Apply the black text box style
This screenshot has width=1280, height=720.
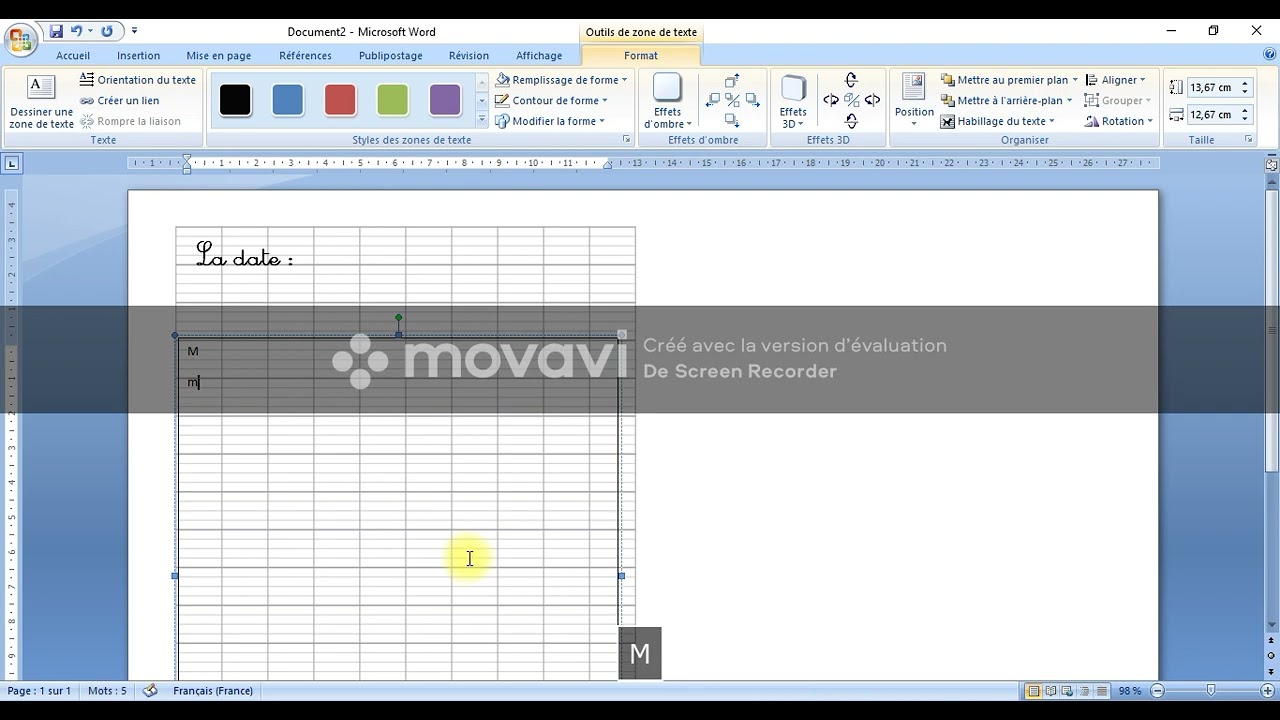[235, 100]
